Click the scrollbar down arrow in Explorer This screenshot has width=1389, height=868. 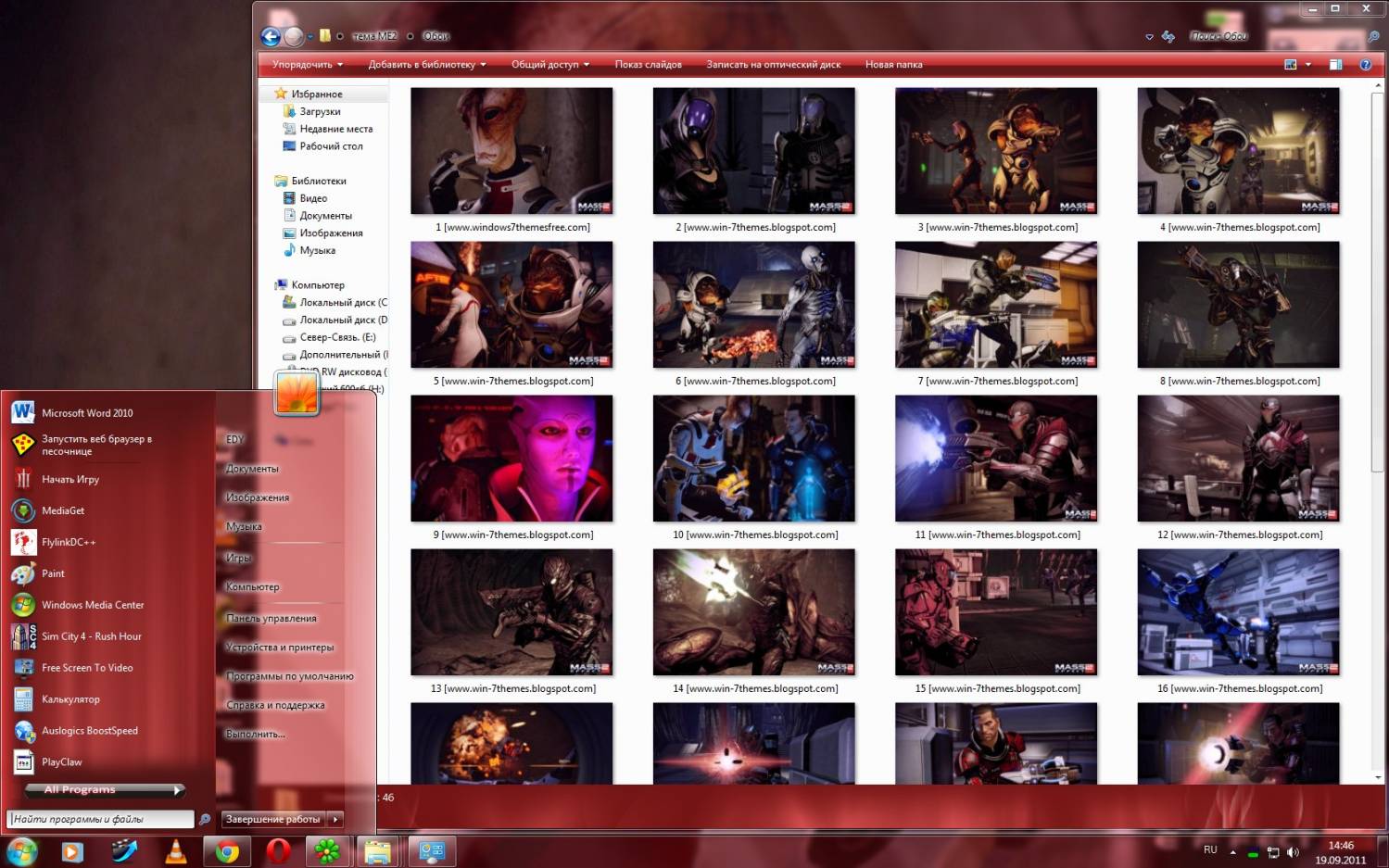click(1378, 777)
